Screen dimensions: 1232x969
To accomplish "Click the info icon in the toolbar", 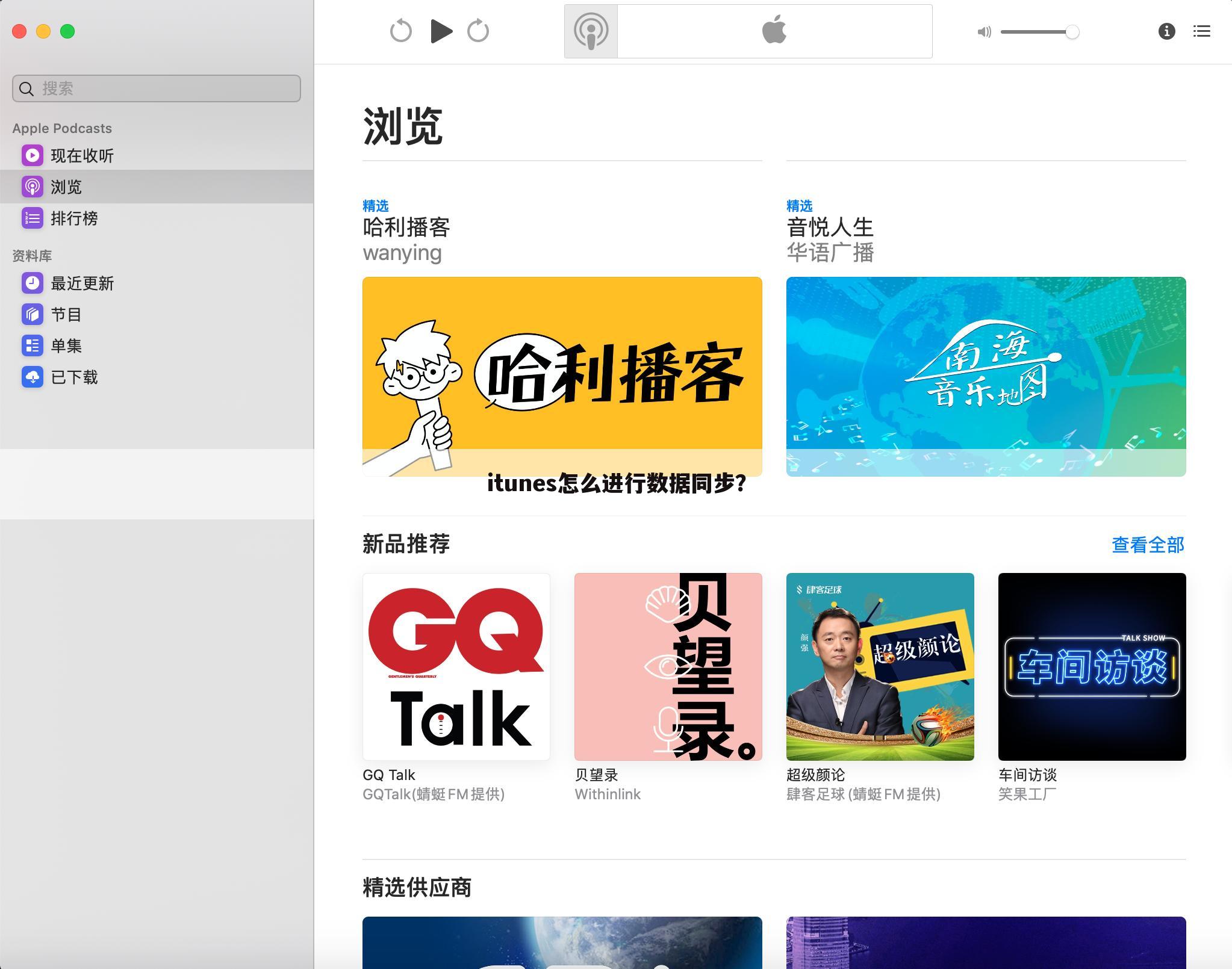I will point(1166,32).
